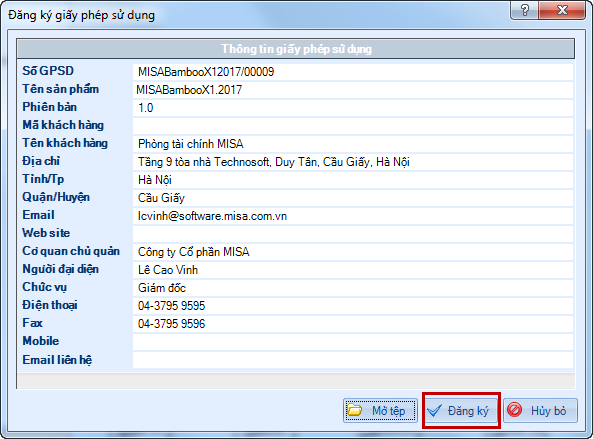Viewport: 593px width, 439px height.
Task: Click the Thông tin giấy phép sử dụng header
Action: click(x=296, y=48)
